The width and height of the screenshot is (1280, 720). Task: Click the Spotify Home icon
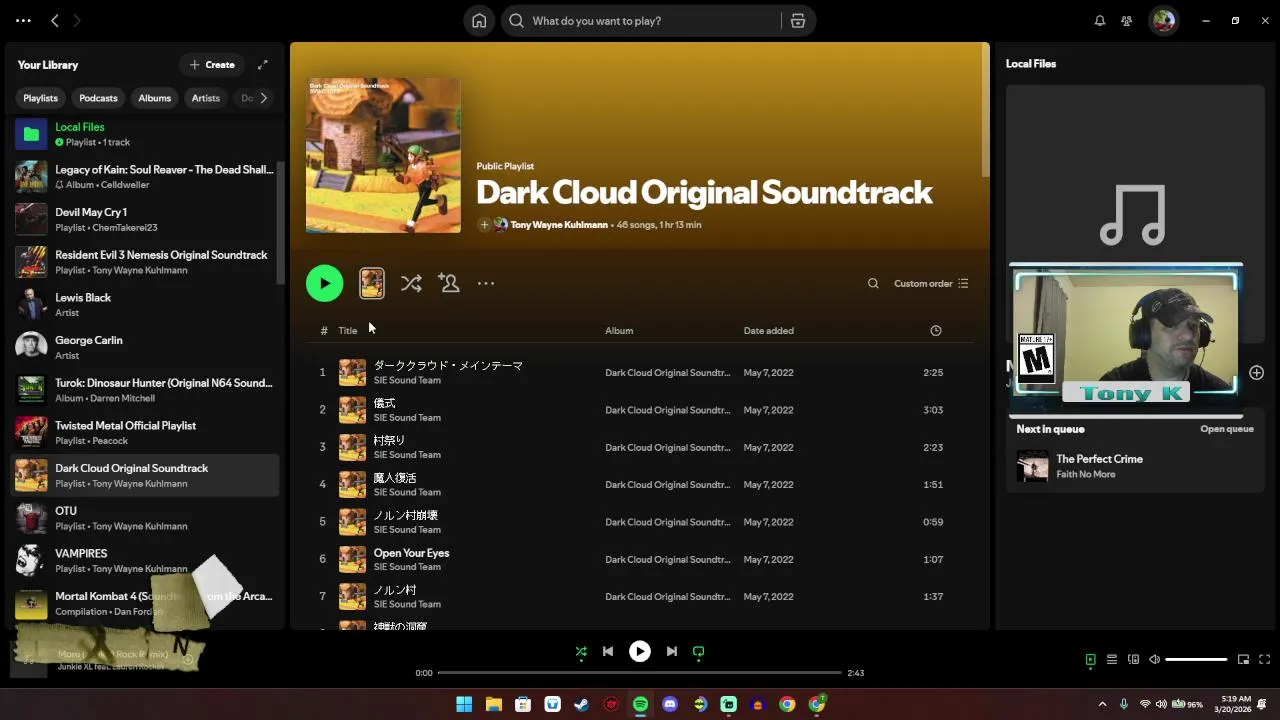coord(479,21)
